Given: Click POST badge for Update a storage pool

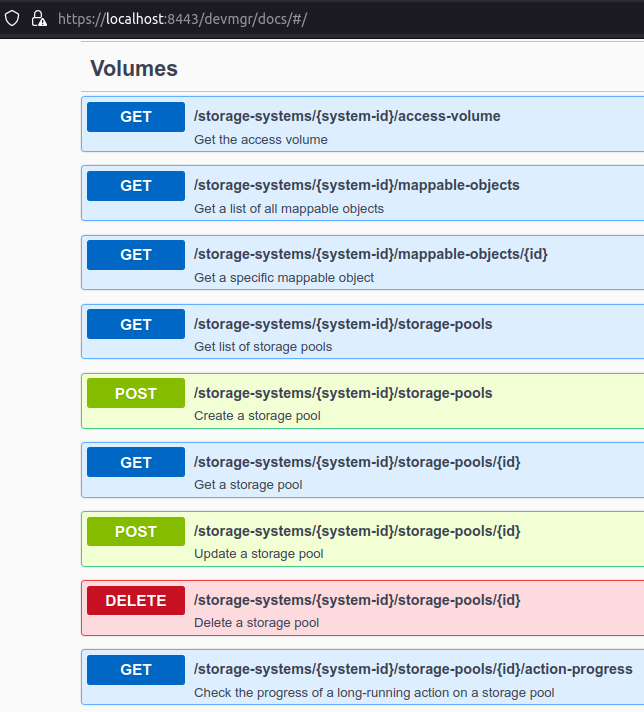Looking at the screenshot, I should click(x=136, y=531).
